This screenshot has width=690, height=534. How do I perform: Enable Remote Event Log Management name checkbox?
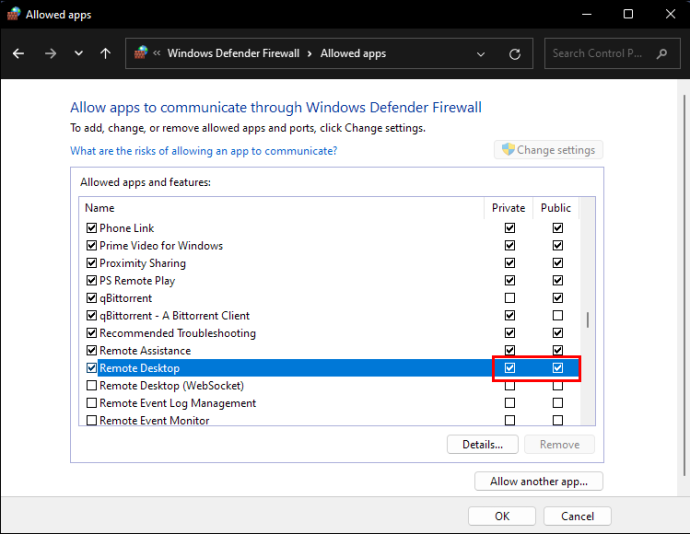92,403
